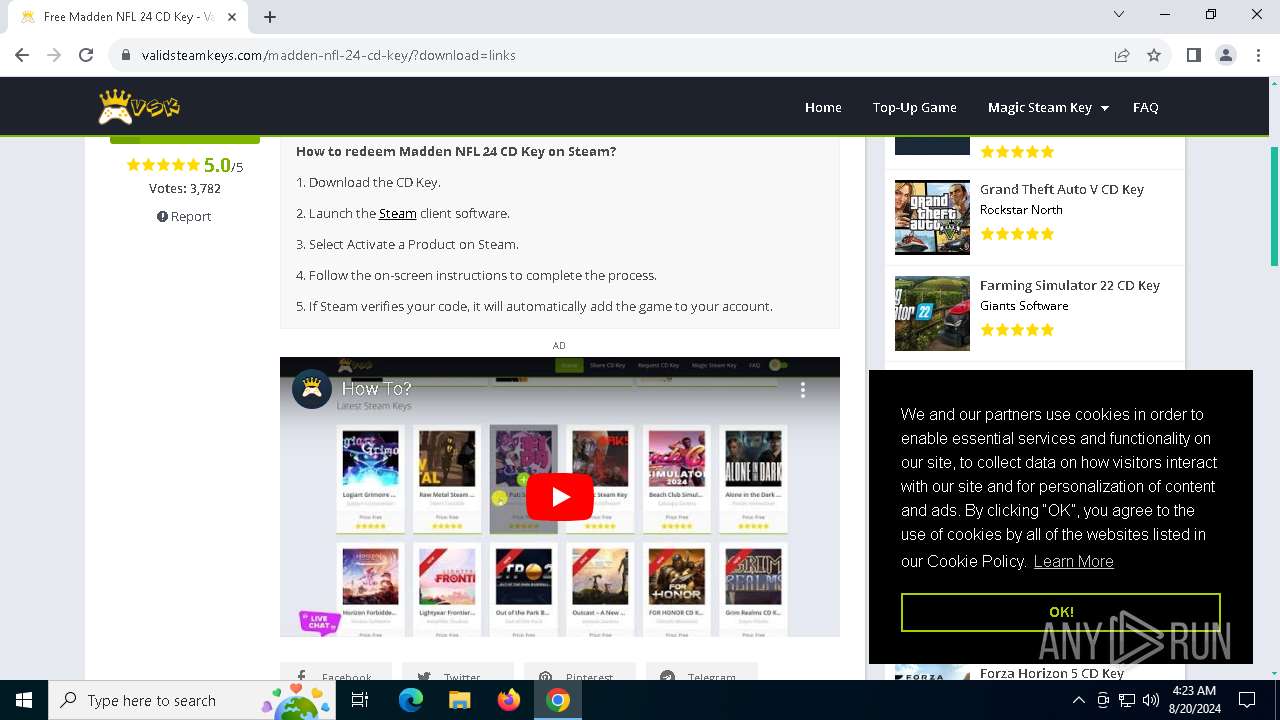Bookmark this page with star icon
The height and width of the screenshot is (720, 1280).
click(x=1154, y=55)
